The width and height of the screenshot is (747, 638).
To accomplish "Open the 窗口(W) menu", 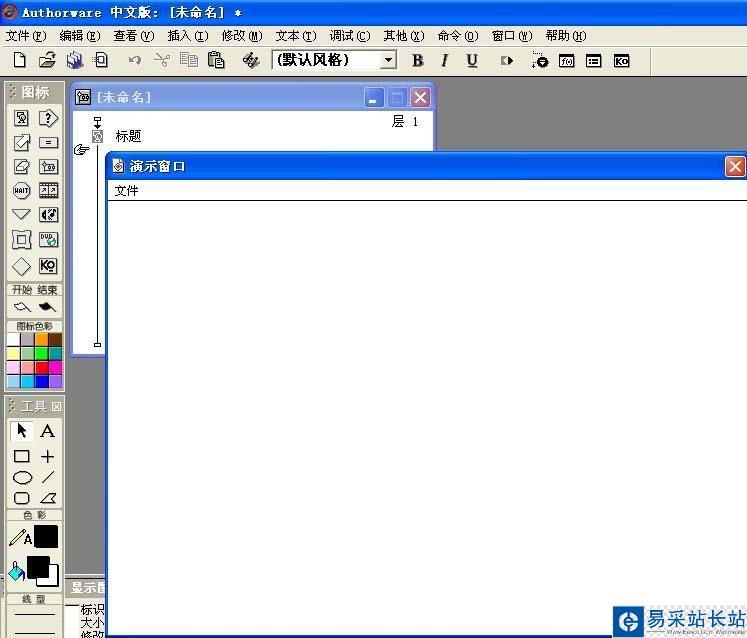I will [x=512, y=36].
